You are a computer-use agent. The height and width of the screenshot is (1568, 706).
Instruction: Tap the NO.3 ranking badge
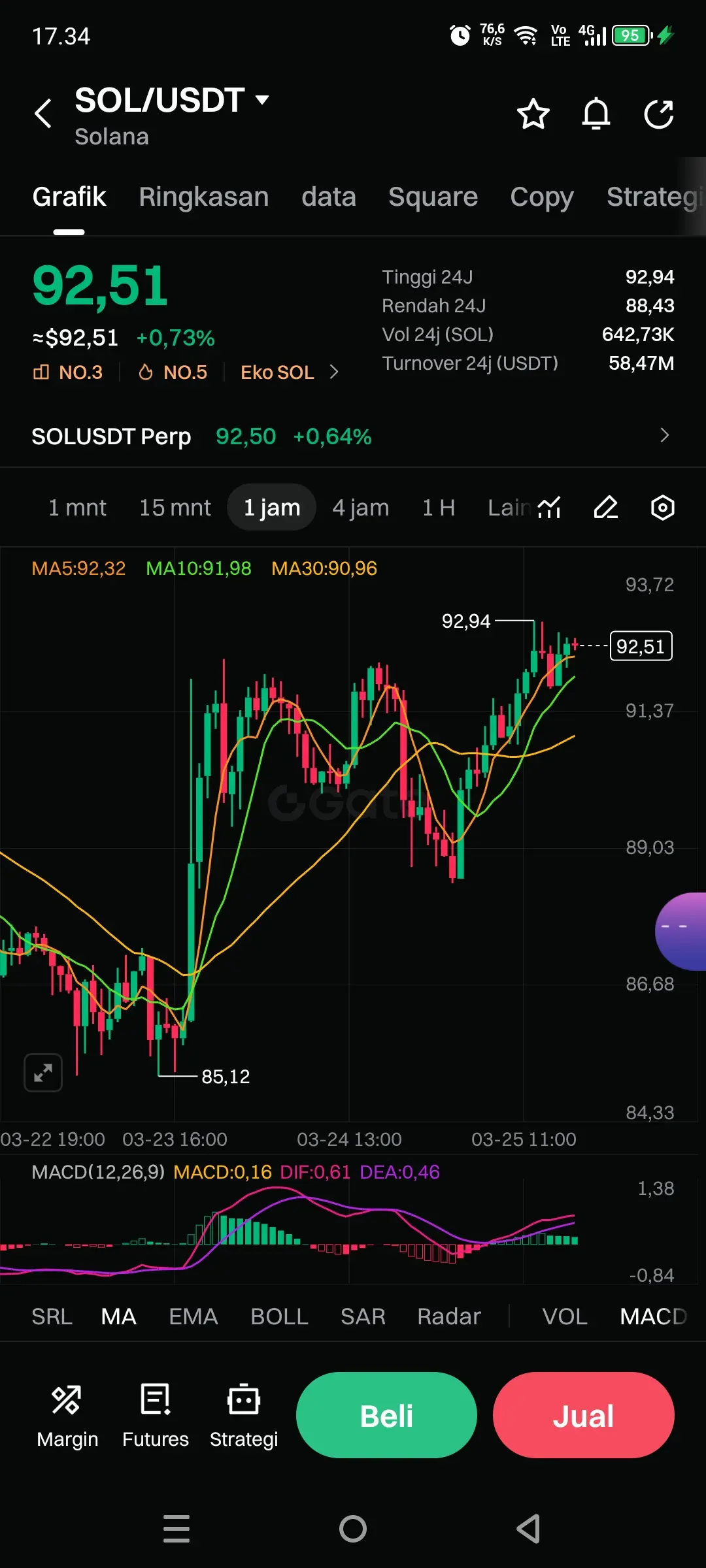coord(68,372)
